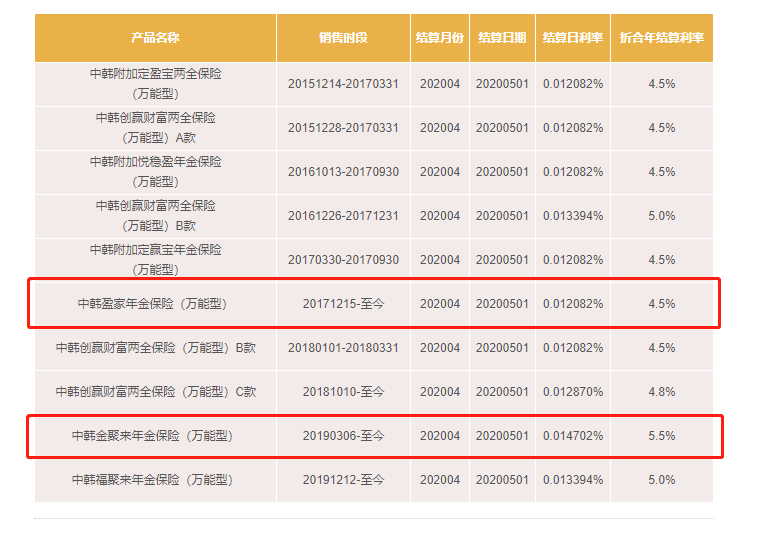Select product 中韩福聚来年金保险（万能型）
The height and width of the screenshot is (536, 758).
[x=155, y=479]
